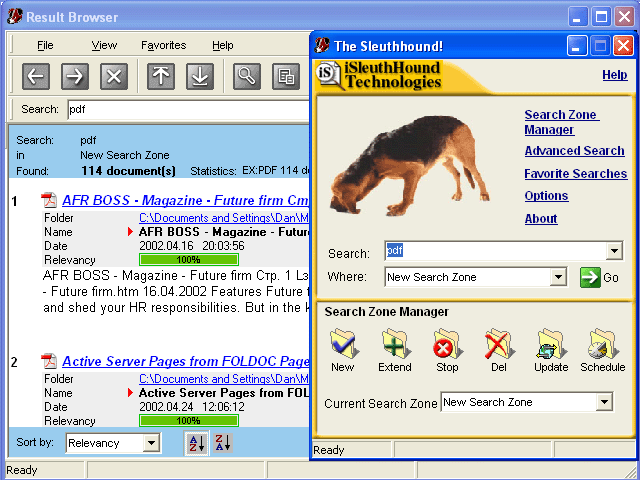Minimize the Sleuthhound window

tap(577, 46)
